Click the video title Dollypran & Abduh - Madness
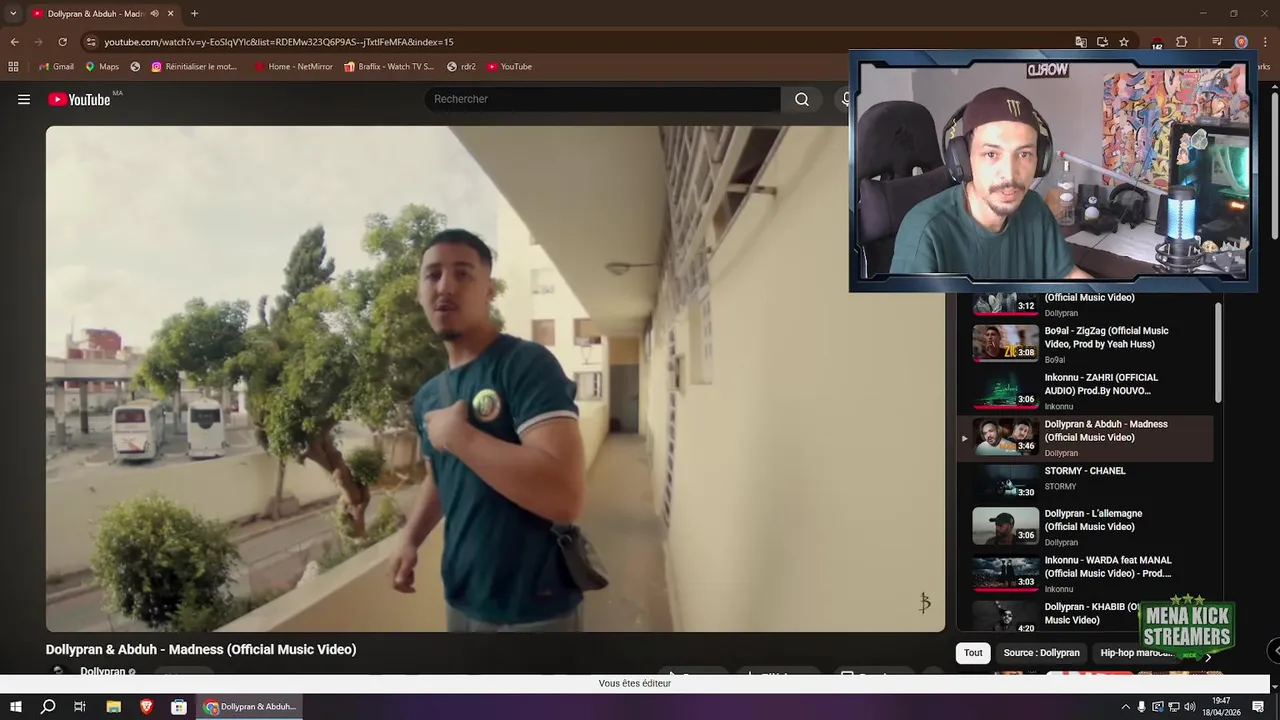Screen dimensions: 1280x720 click(x=201, y=650)
